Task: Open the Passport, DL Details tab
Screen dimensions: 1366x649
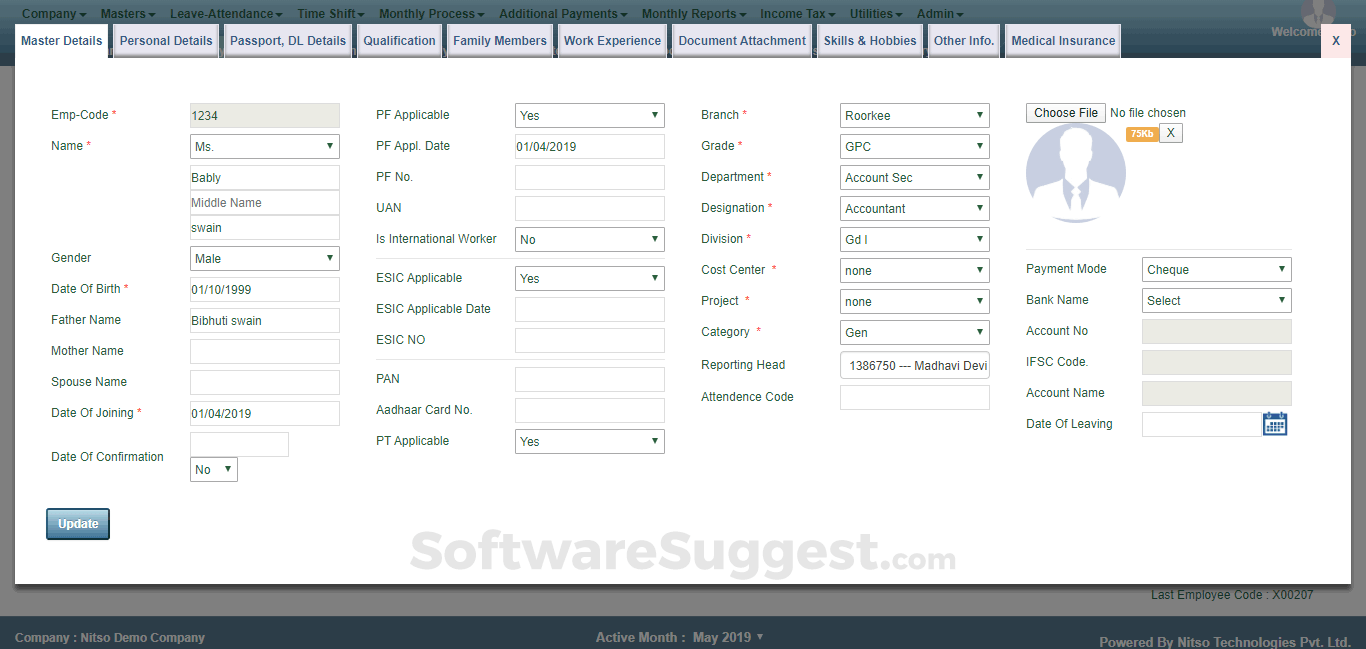Action: click(x=288, y=41)
